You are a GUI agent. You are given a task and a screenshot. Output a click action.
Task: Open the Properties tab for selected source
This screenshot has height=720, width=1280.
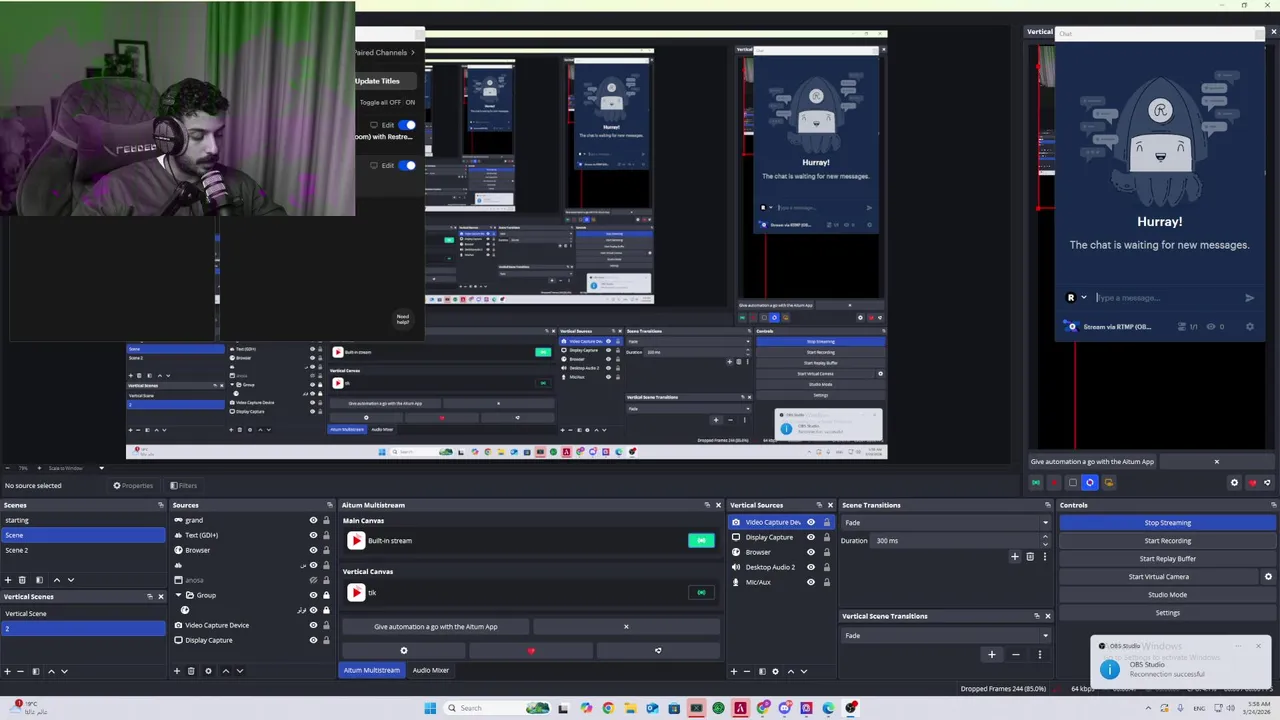click(x=133, y=486)
